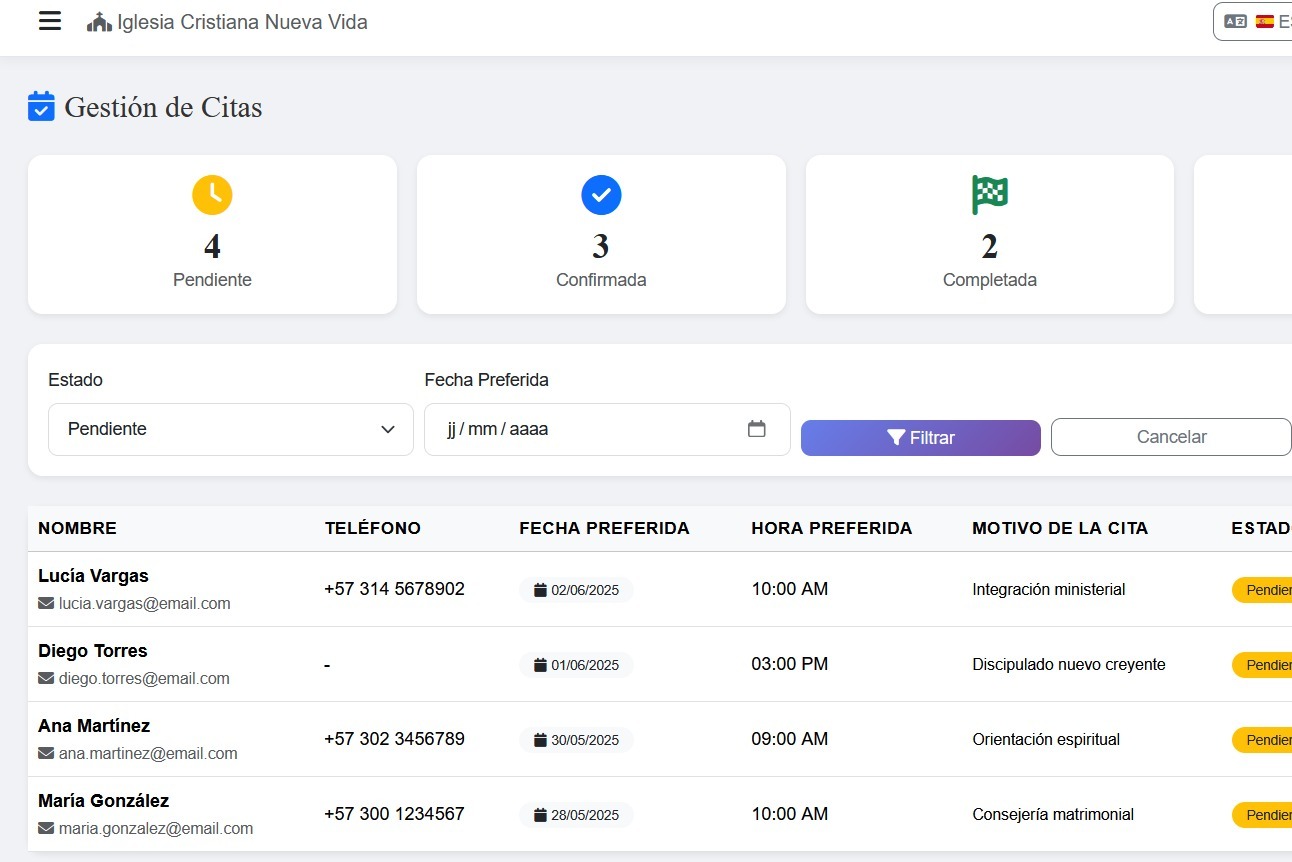Click the Spanish flag icon in the language selector
Screen dimensions: 1292x862
[1265, 21]
